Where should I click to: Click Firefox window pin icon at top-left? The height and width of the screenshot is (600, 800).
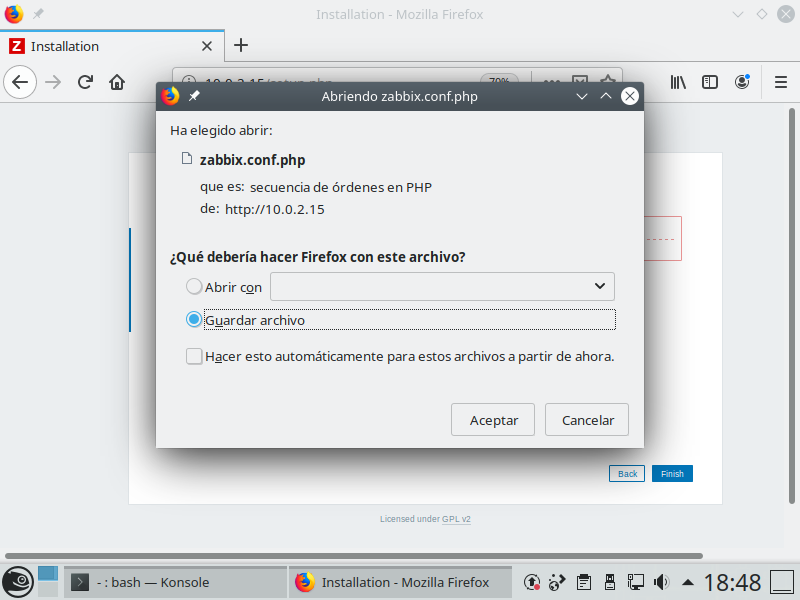(38, 14)
